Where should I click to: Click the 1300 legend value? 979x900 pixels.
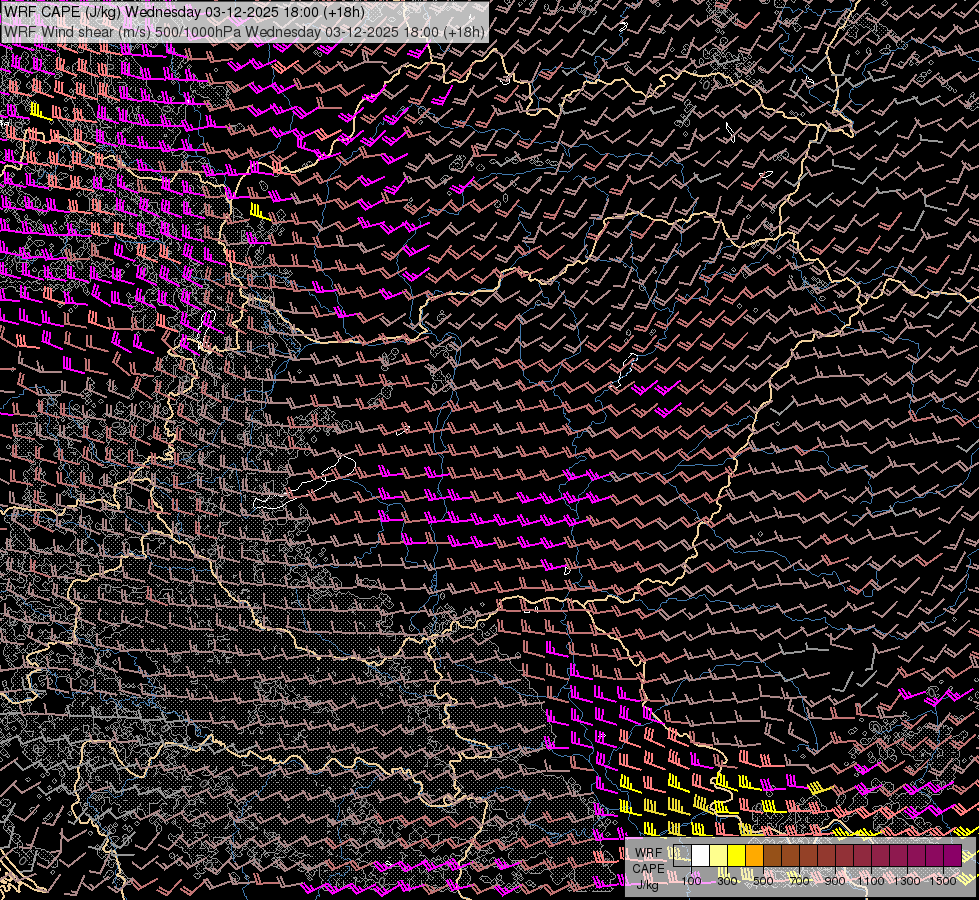pyautogui.click(x=907, y=881)
